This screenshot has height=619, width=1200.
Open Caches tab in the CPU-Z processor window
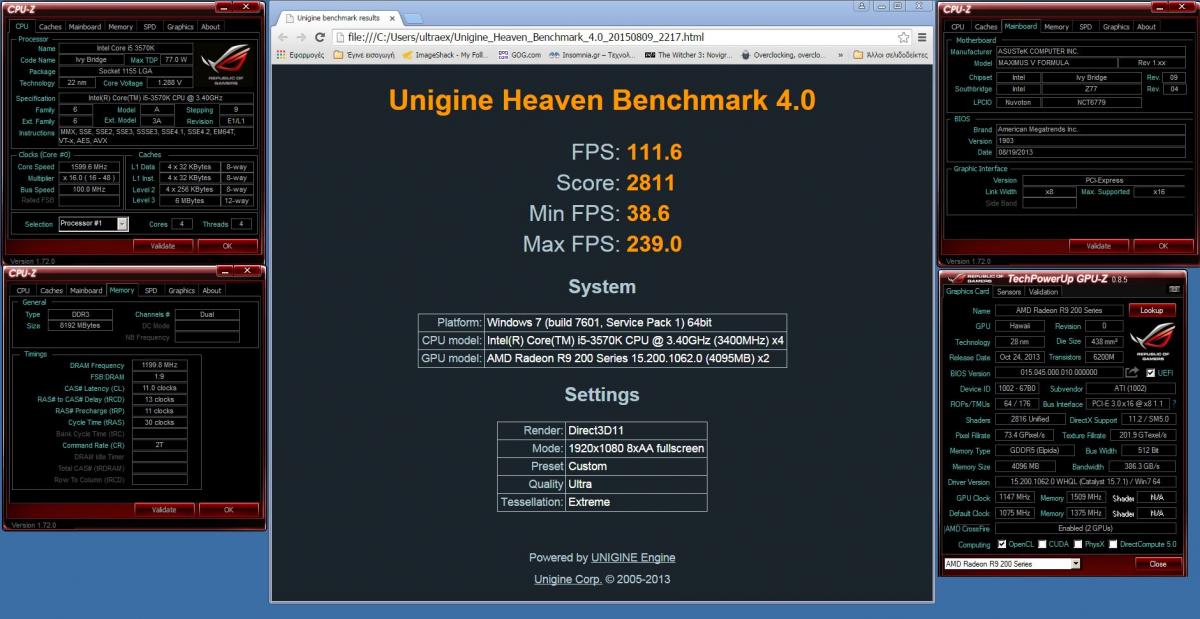pyautogui.click(x=50, y=27)
